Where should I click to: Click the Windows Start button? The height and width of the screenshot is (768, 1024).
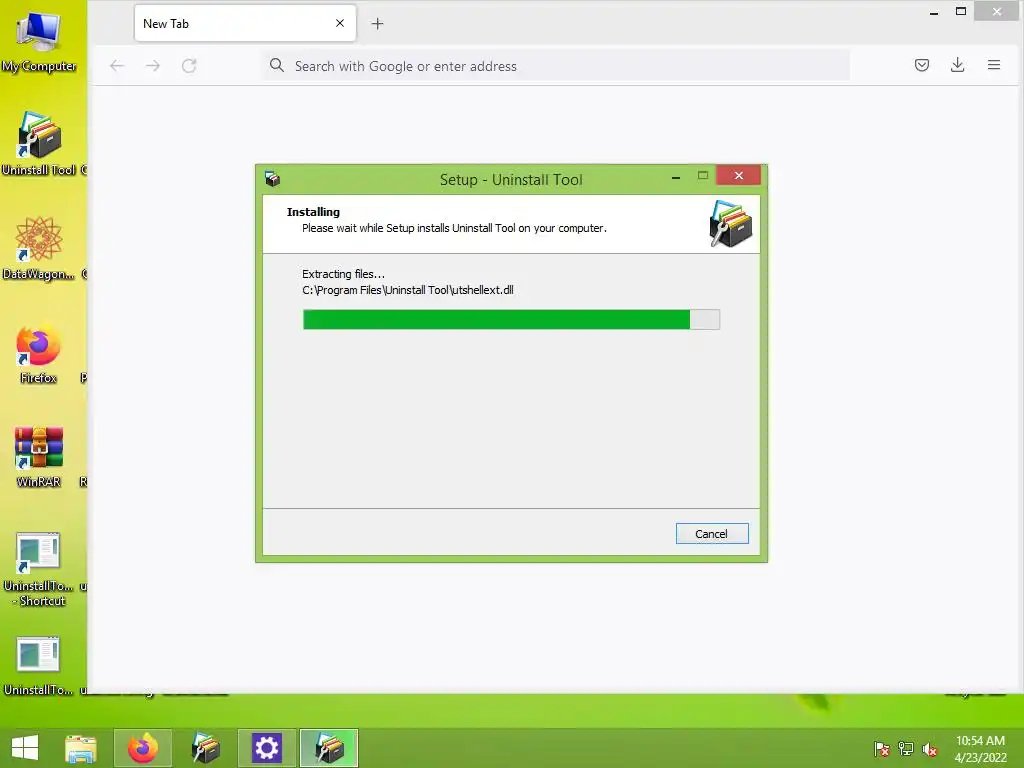(x=25, y=748)
